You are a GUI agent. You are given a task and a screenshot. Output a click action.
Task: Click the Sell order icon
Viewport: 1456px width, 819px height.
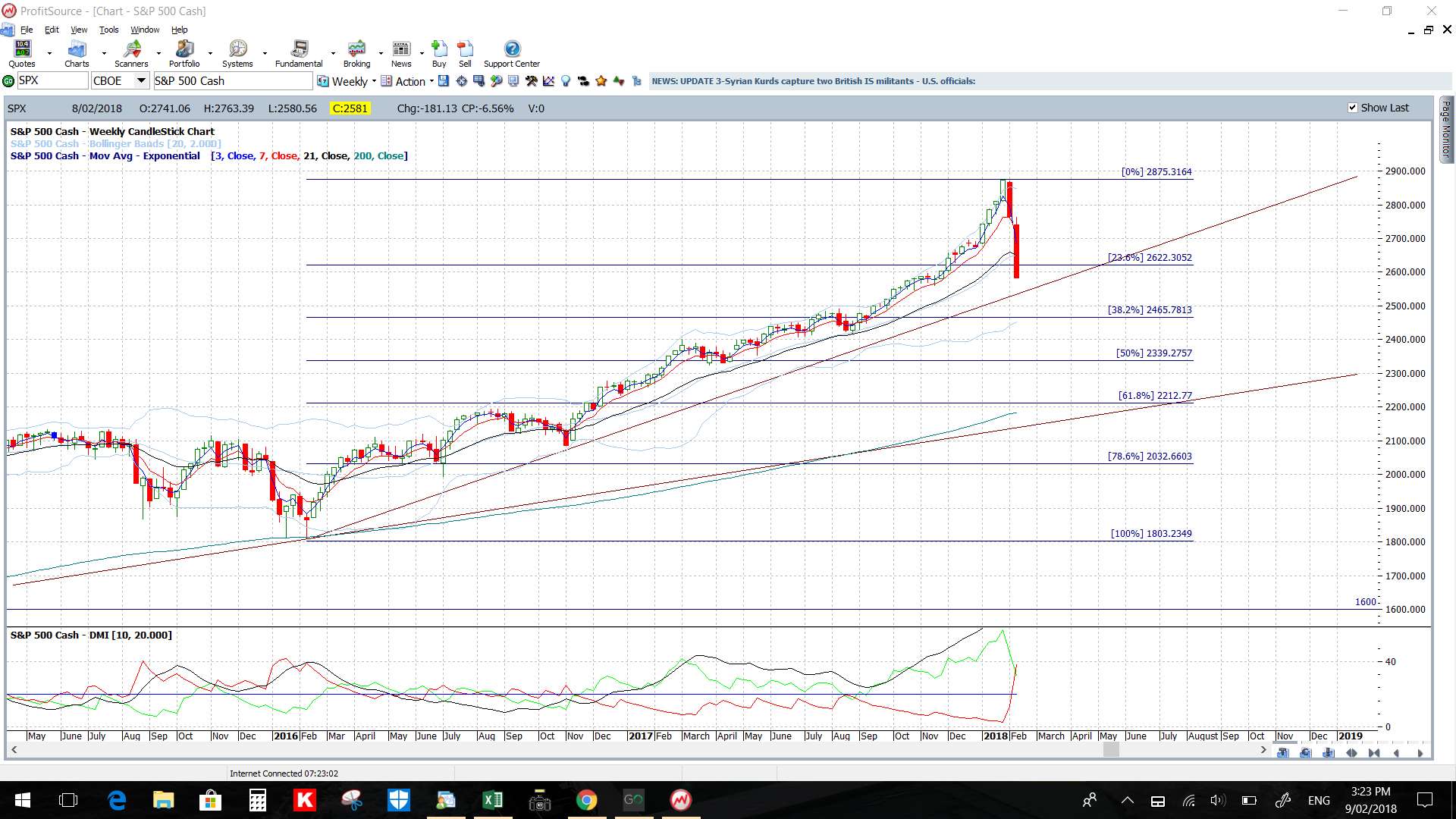pyautogui.click(x=465, y=50)
